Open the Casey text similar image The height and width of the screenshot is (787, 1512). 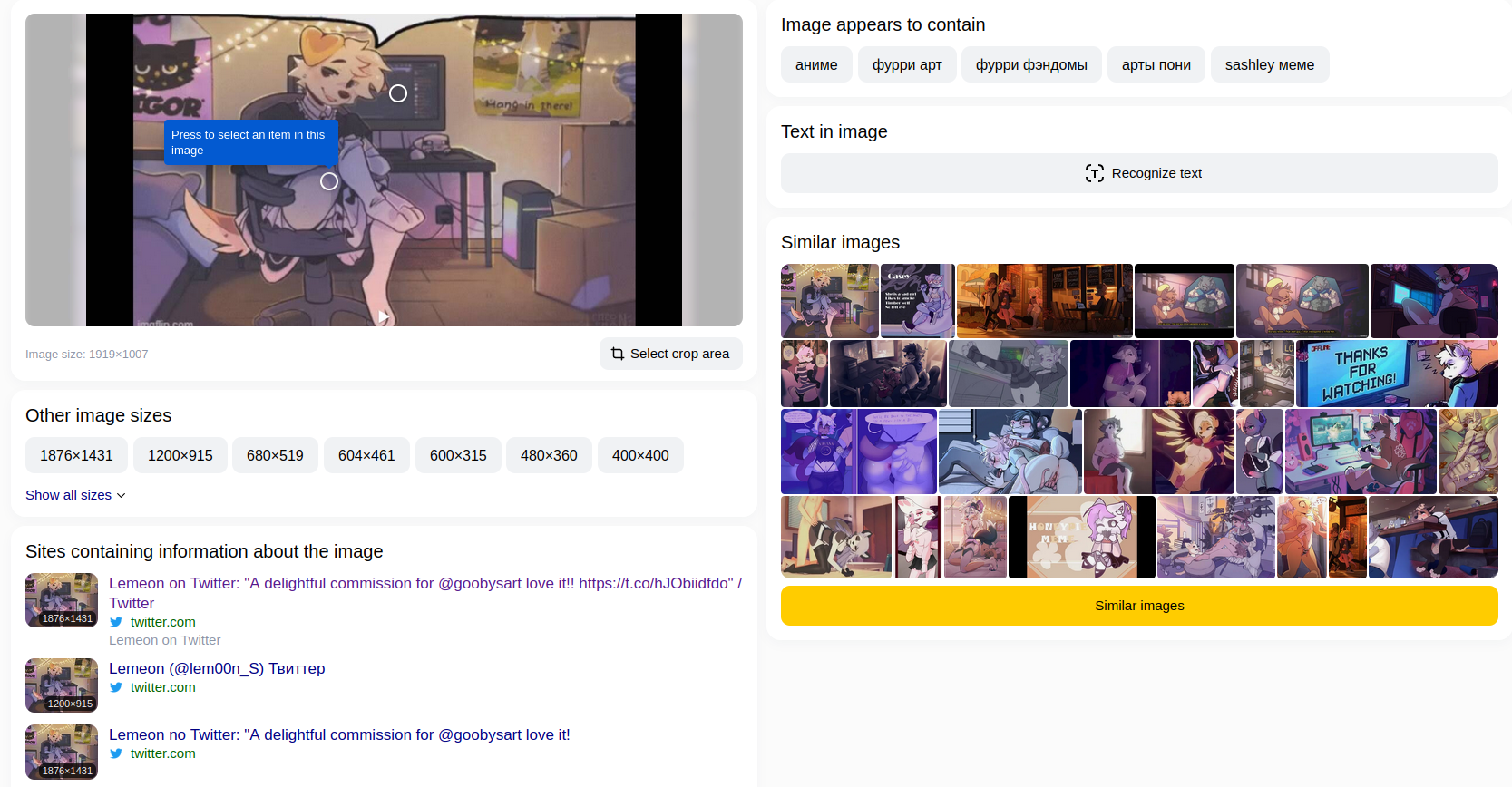(918, 301)
